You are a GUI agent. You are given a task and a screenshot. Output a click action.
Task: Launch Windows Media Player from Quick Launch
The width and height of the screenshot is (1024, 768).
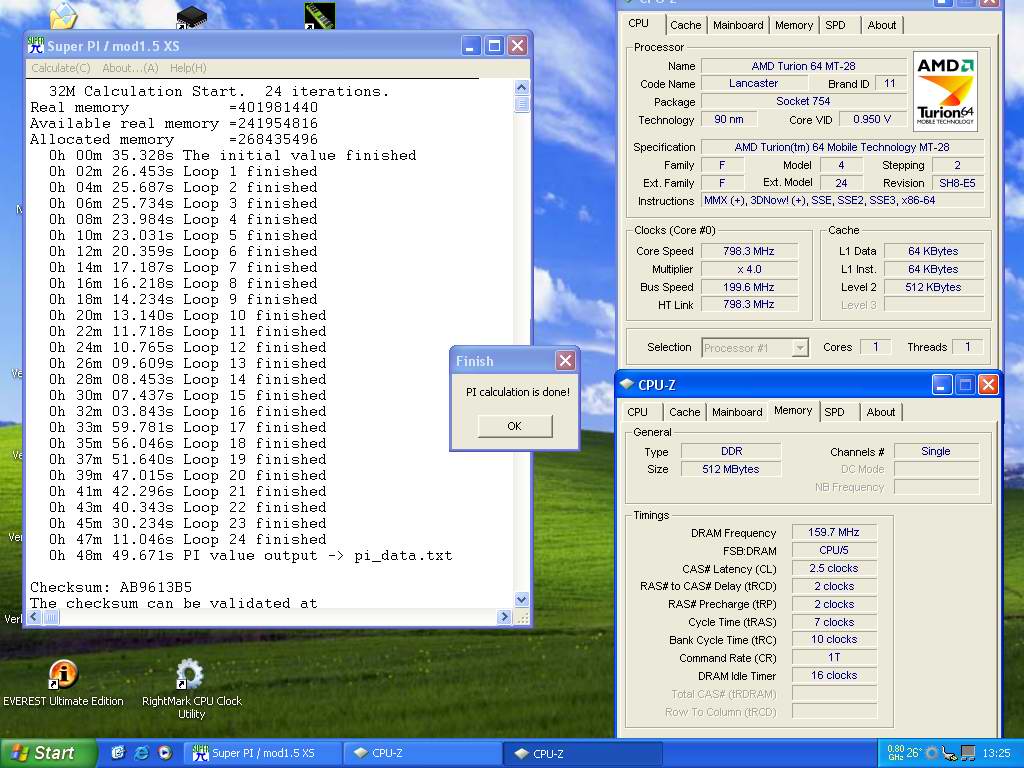point(165,753)
